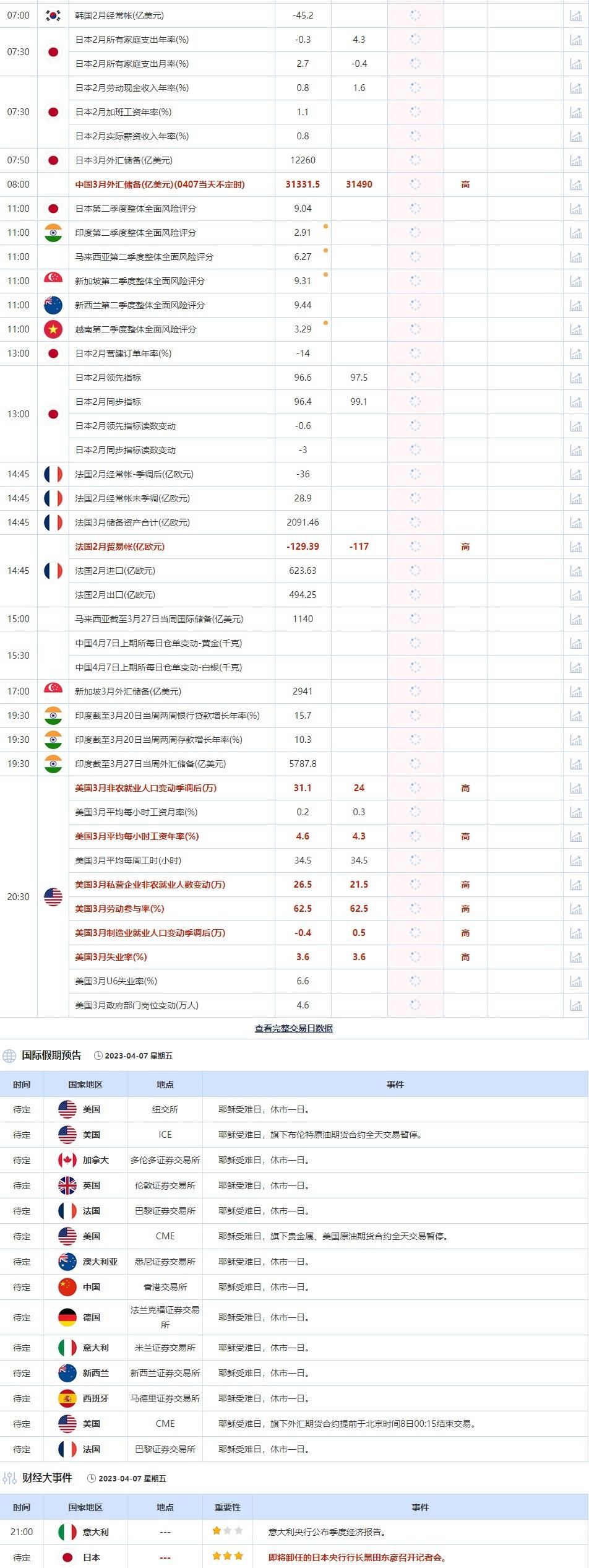589x1568 pixels.
Task: Select 日本2月所有家庭支出年率(%) row text
Action: click(132, 40)
